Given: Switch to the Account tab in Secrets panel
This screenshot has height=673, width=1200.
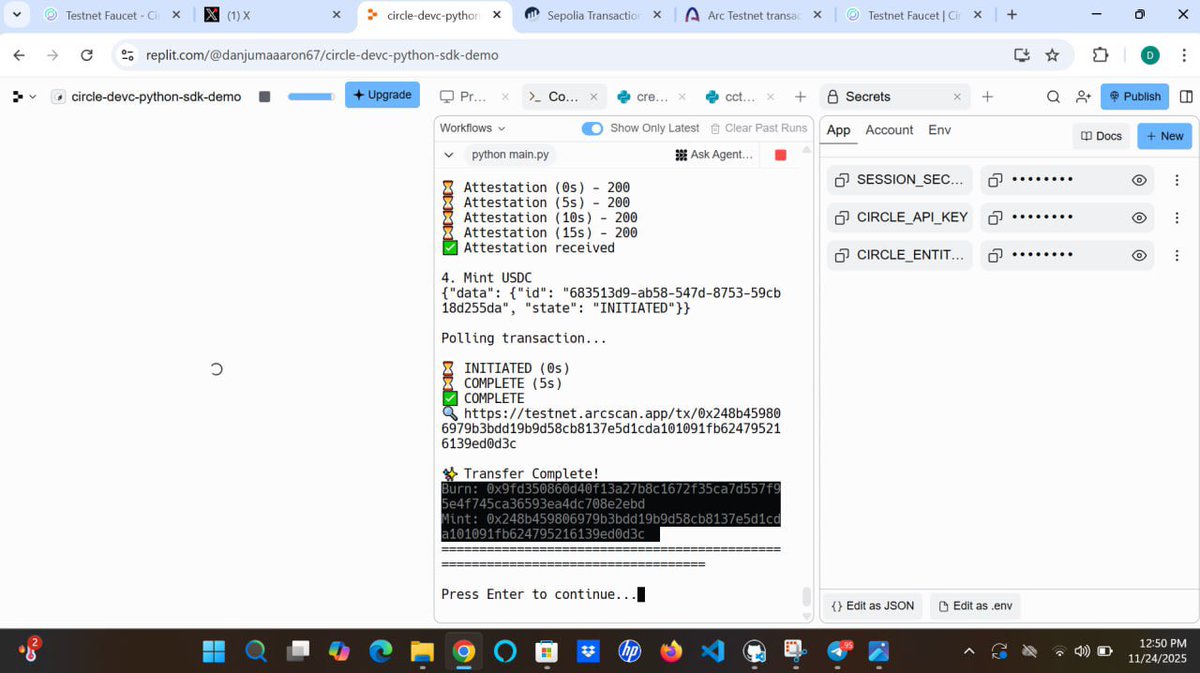Looking at the screenshot, I should tap(889, 130).
